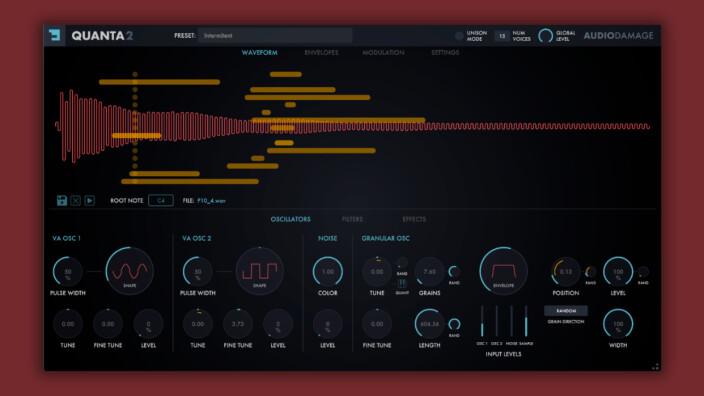
Task: Click the Width knob
Action: point(618,324)
